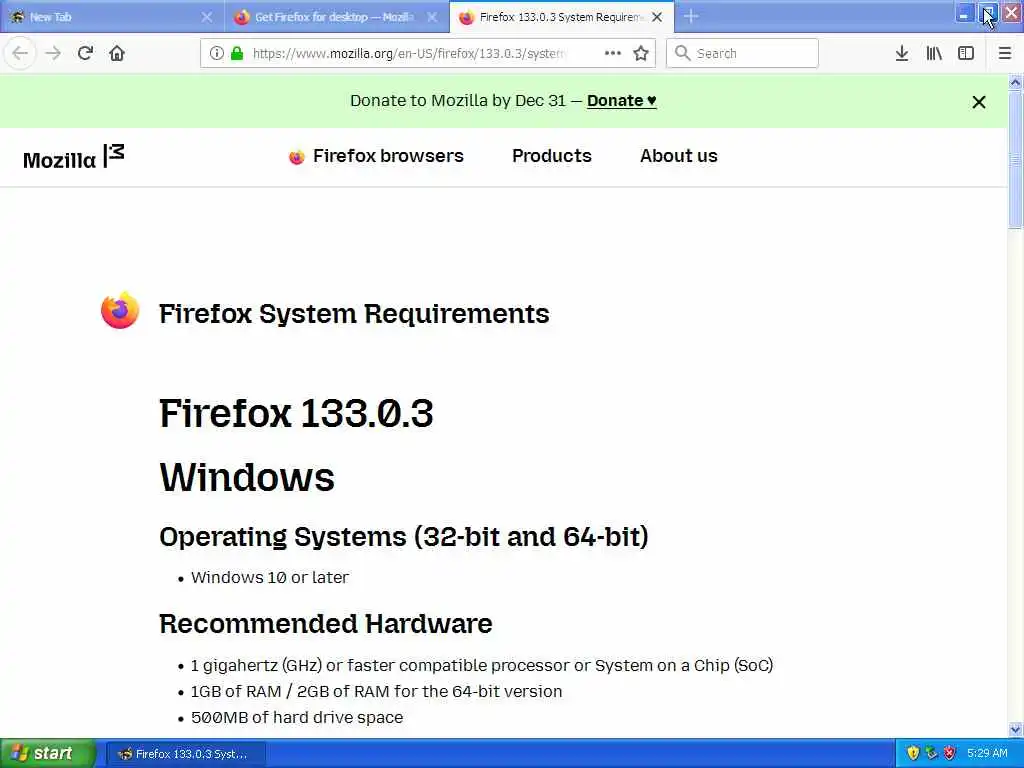Open the About us navigation menu
Viewport: 1024px width, 768px height.
tap(679, 156)
